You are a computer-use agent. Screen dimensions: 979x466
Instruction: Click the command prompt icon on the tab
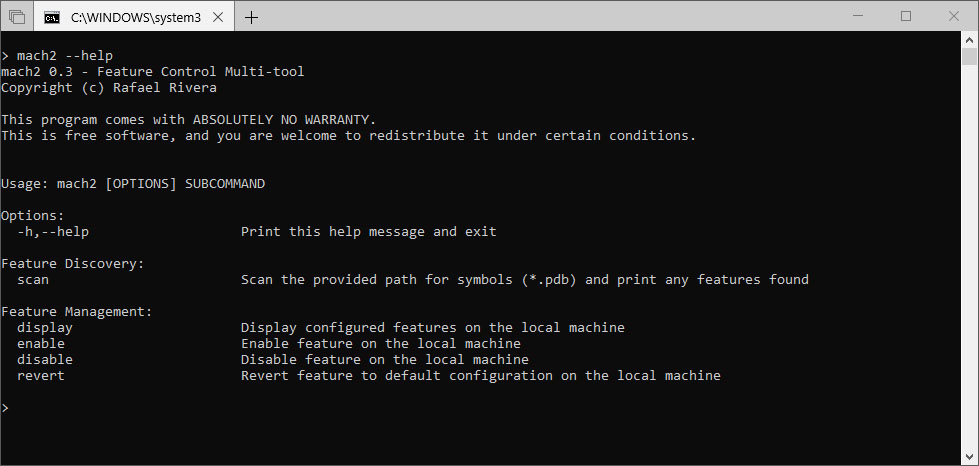pyautogui.click(x=52, y=17)
